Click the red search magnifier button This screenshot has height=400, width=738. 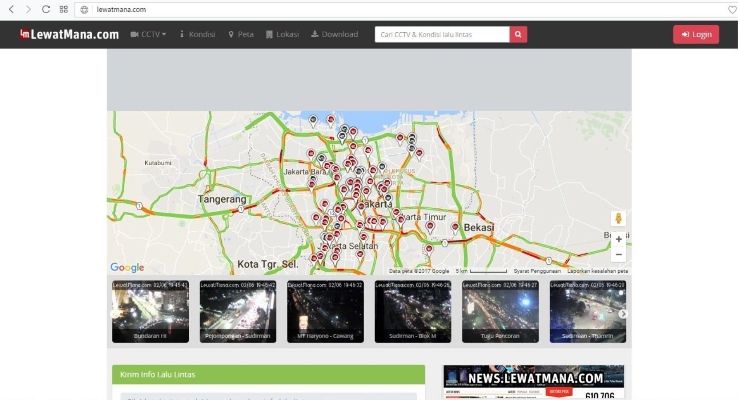click(x=518, y=34)
